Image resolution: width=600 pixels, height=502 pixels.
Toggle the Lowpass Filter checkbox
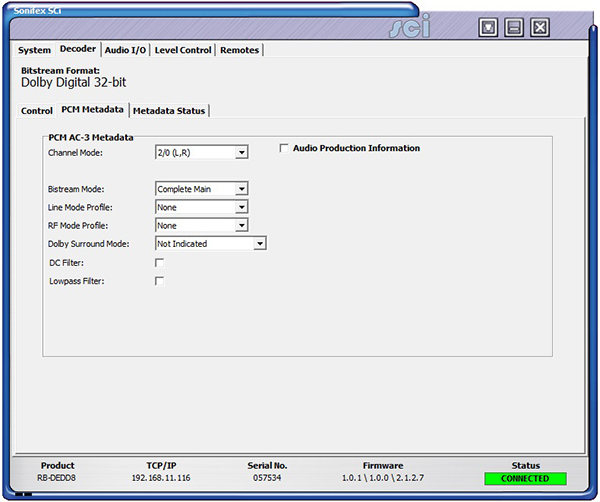point(160,281)
